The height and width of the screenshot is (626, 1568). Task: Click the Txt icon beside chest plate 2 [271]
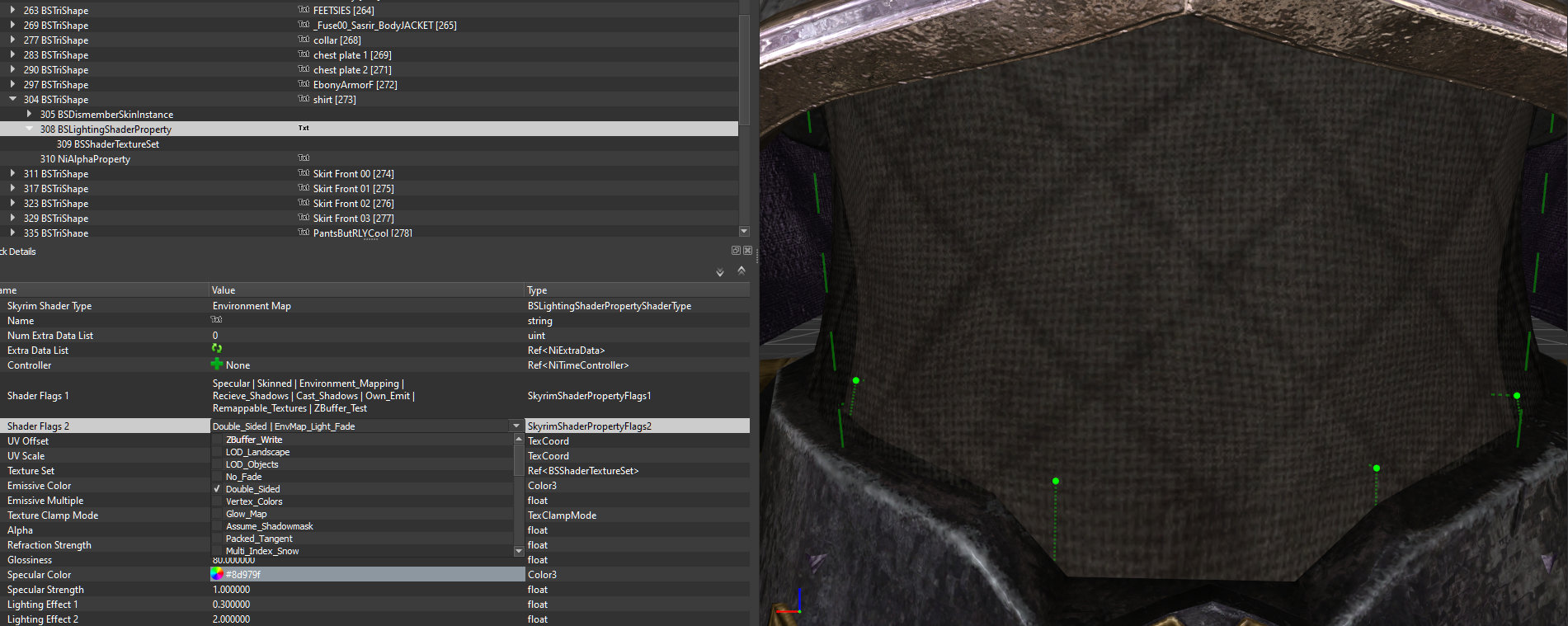click(x=304, y=69)
